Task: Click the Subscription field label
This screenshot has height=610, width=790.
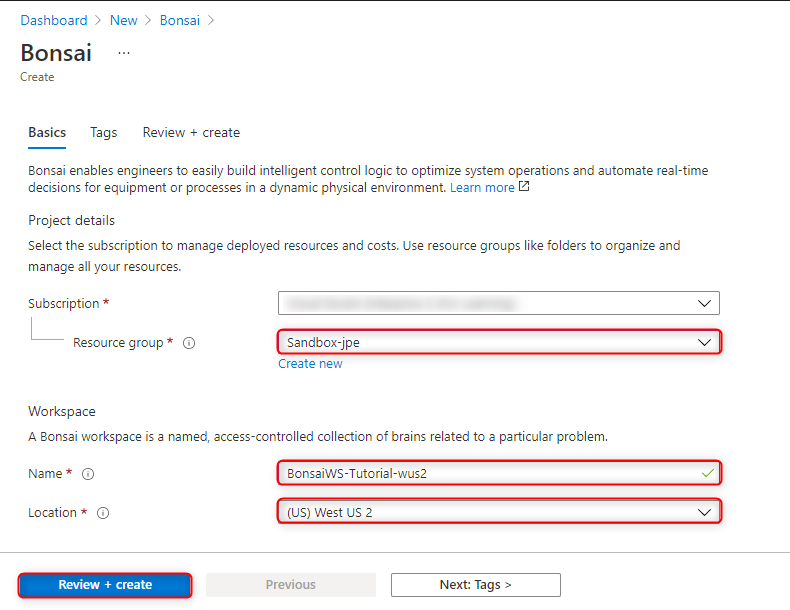Action: coord(63,303)
